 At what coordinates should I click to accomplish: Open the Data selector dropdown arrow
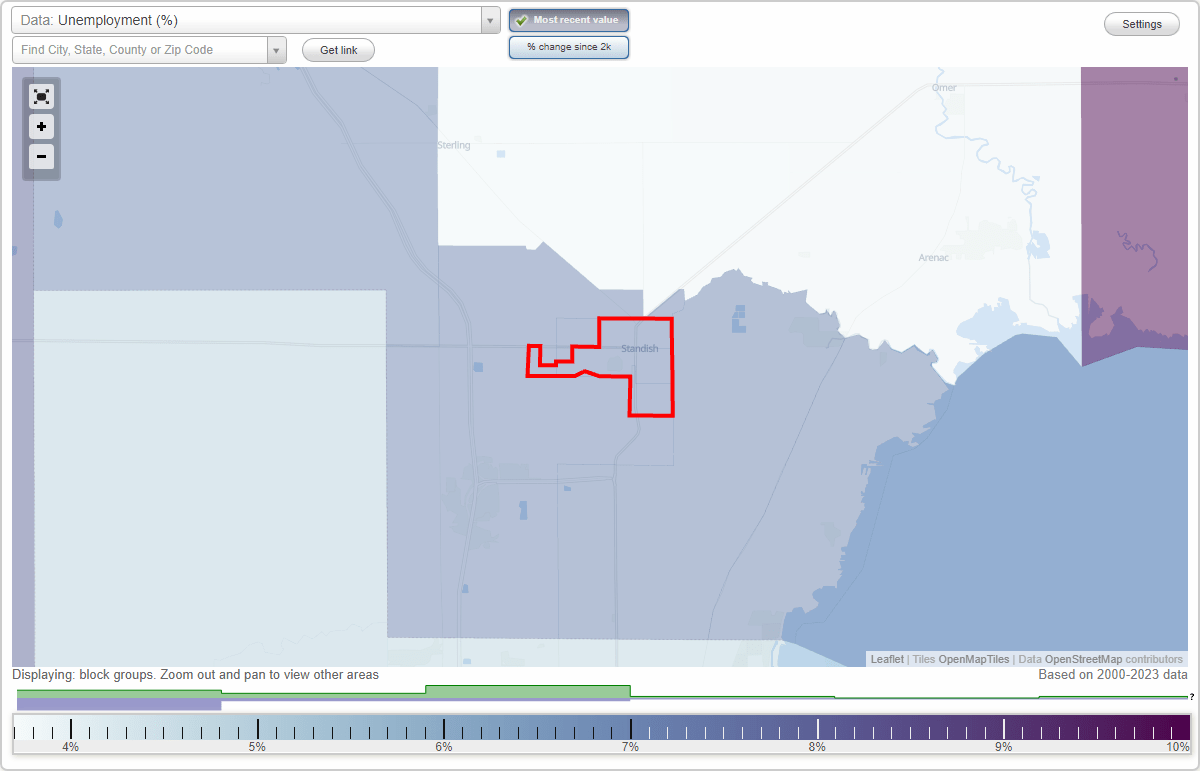pyautogui.click(x=489, y=20)
